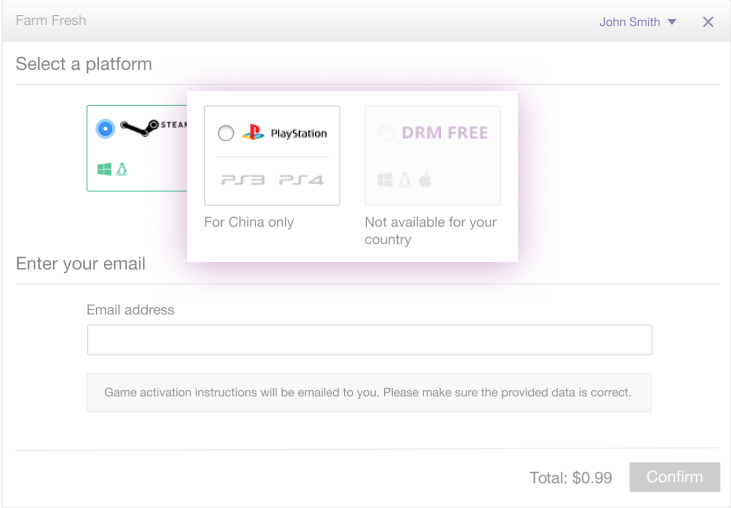This screenshot has width=731, height=508.
Task: Click the PS4 logo
Action: [x=301, y=180]
